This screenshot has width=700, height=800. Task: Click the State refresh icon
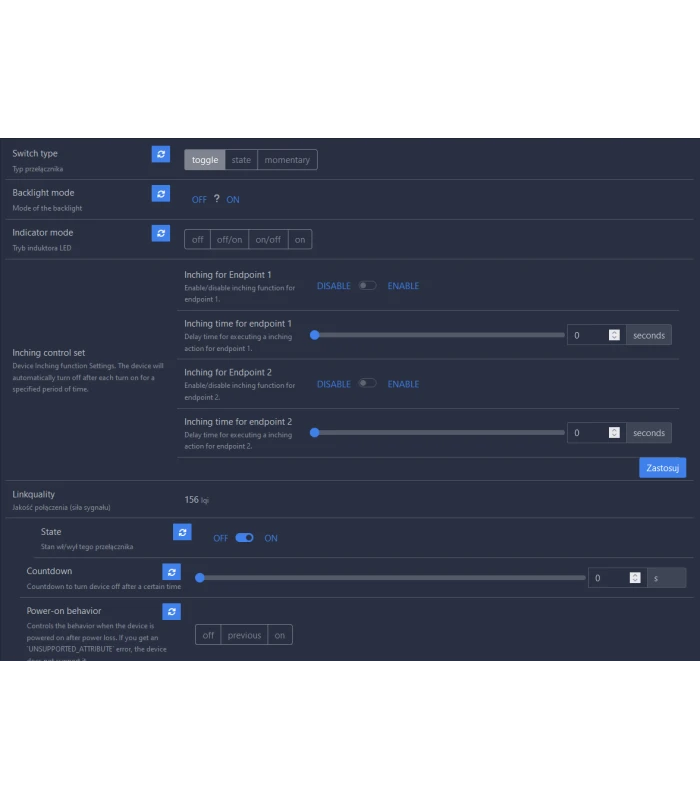coord(182,532)
